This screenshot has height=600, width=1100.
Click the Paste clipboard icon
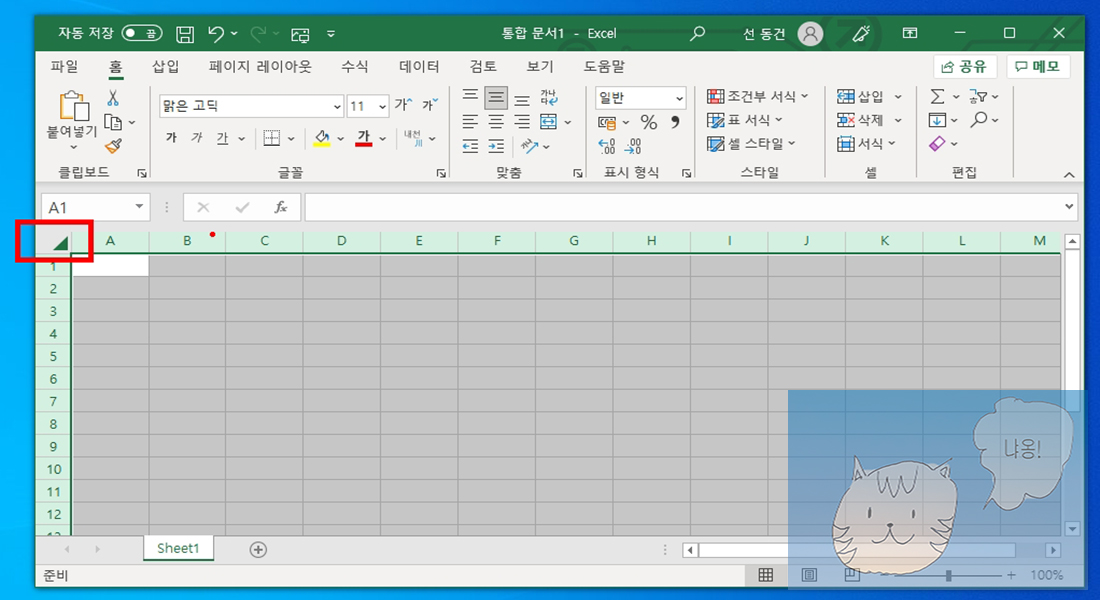[x=74, y=106]
